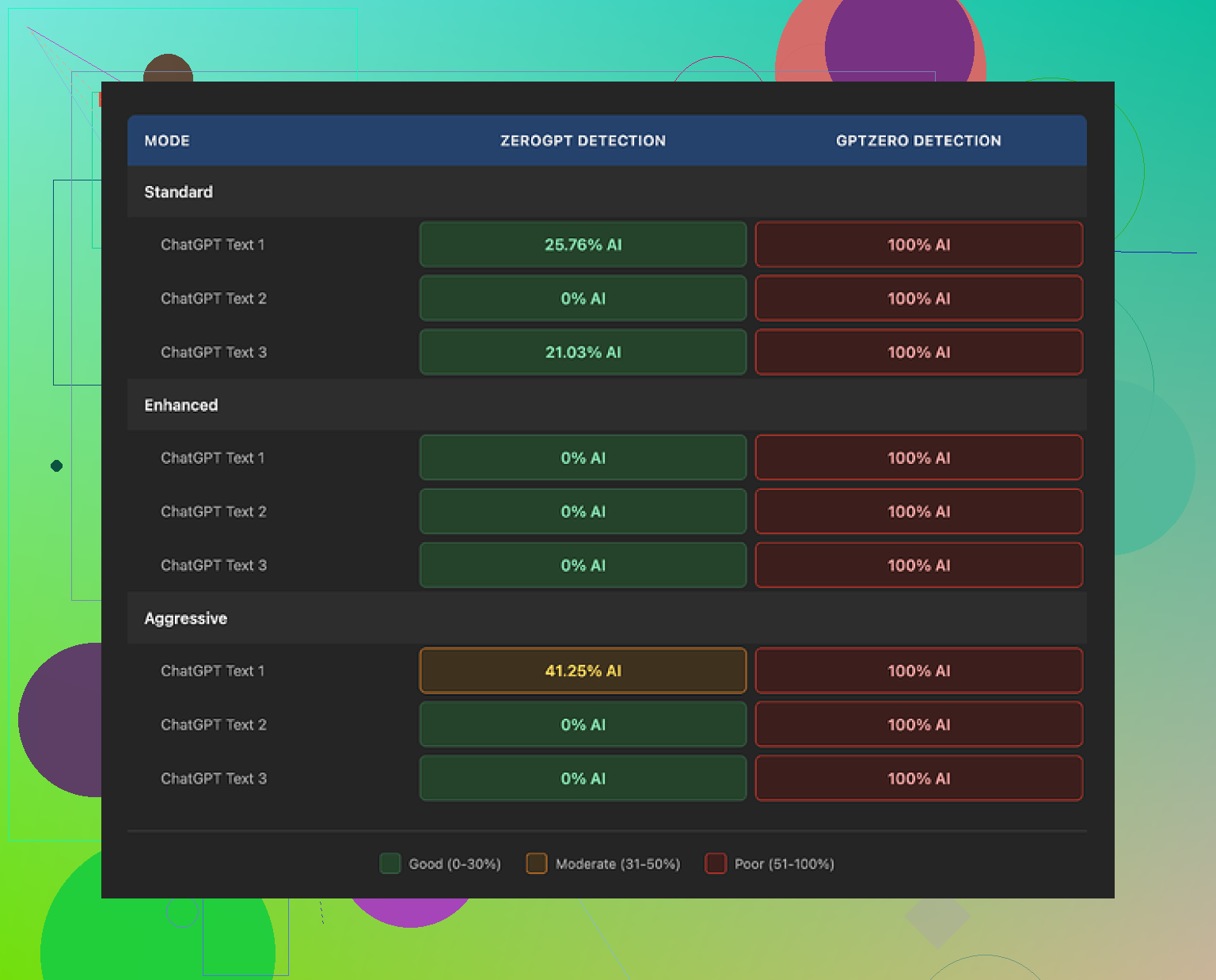Select the MODE column header

point(167,141)
